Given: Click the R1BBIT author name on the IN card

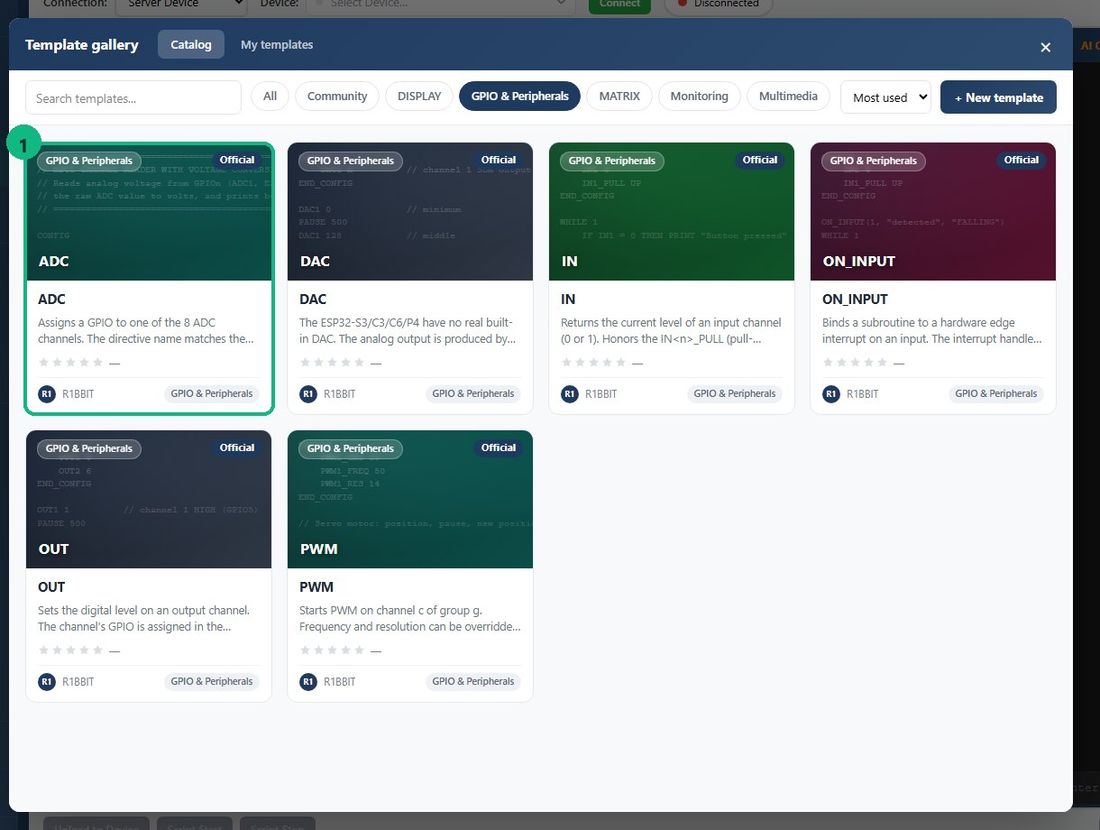Looking at the screenshot, I should tap(601, 394).
